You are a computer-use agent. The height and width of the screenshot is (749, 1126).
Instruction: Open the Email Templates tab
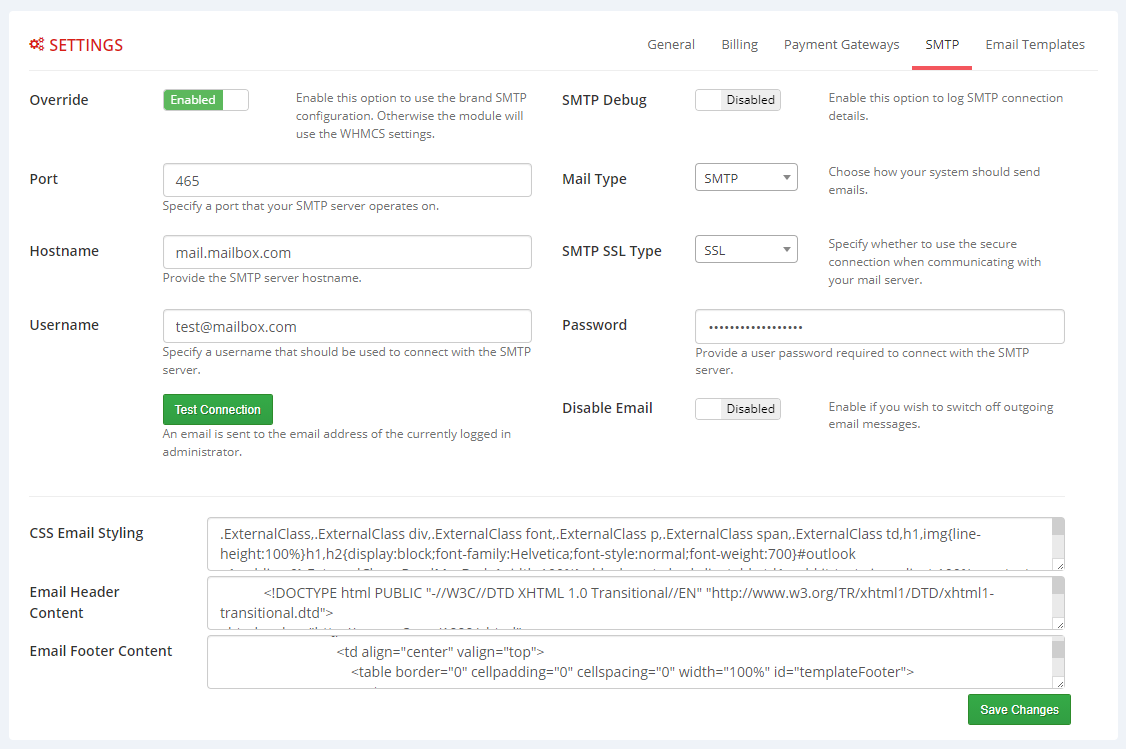1035,44
